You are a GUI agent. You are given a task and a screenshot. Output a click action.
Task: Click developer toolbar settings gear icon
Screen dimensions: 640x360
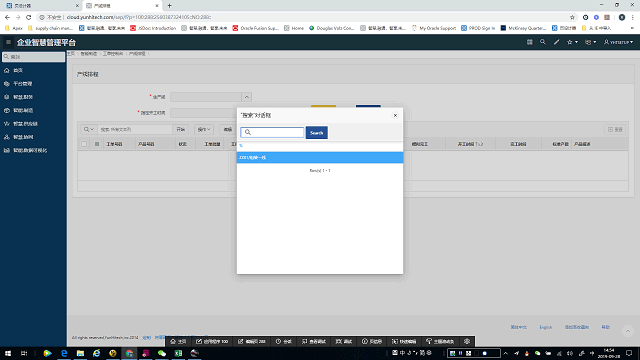[467, 341]
